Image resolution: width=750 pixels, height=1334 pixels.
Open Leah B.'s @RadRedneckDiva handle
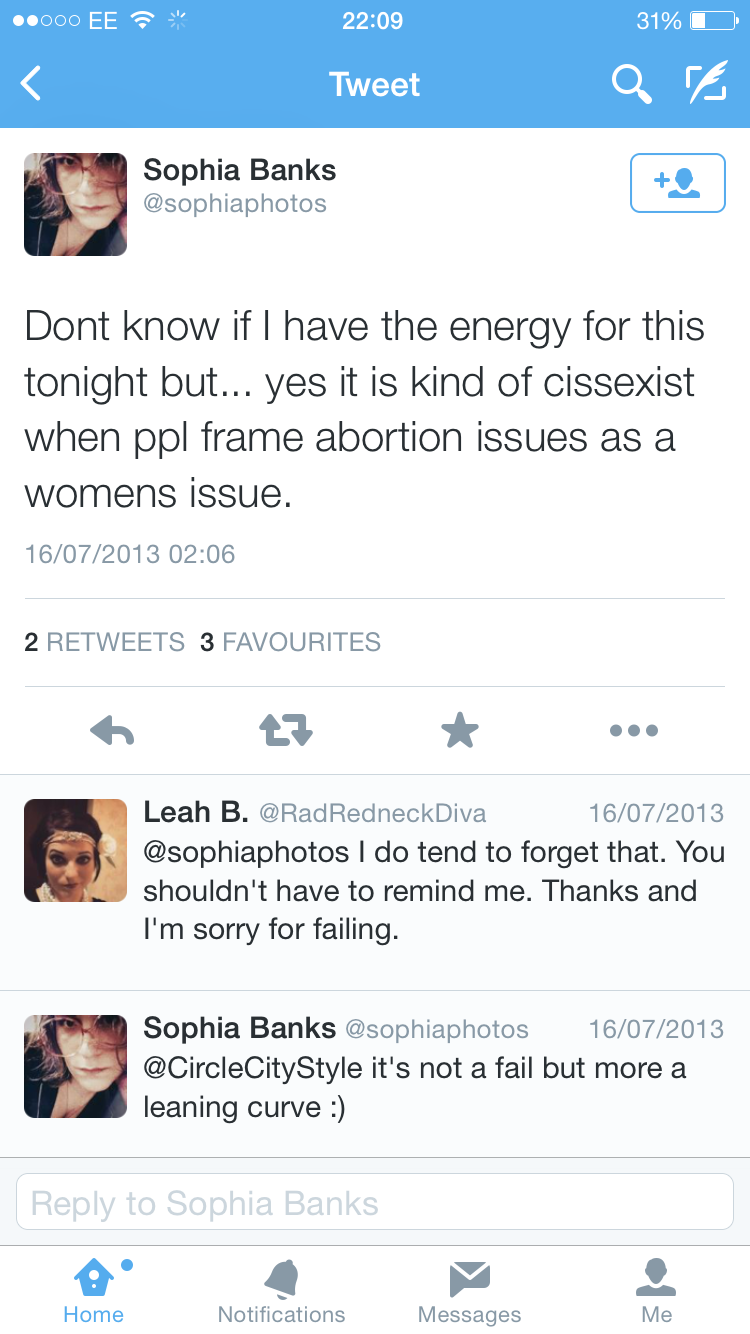coord(373,813)
